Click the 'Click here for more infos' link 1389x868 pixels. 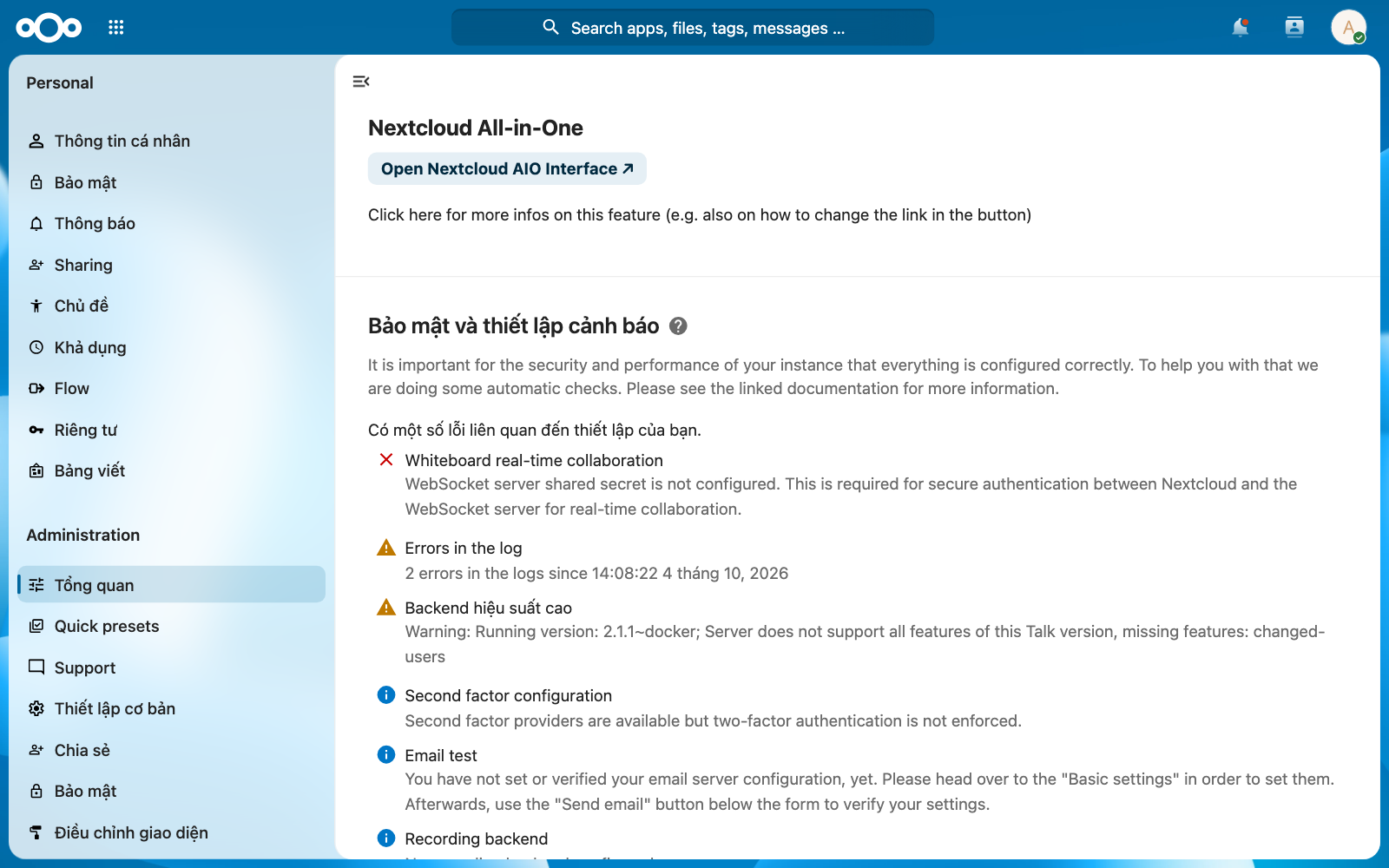click(700, 214)
